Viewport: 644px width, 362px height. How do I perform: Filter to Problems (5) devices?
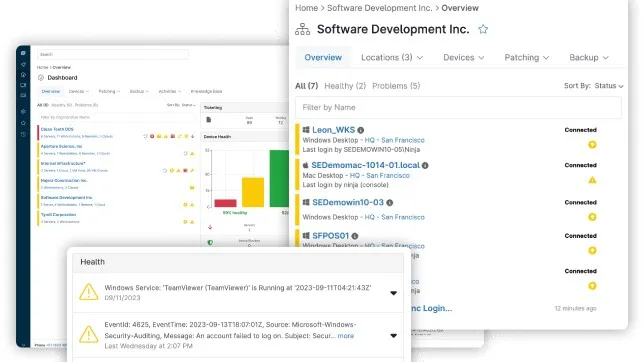396,86
